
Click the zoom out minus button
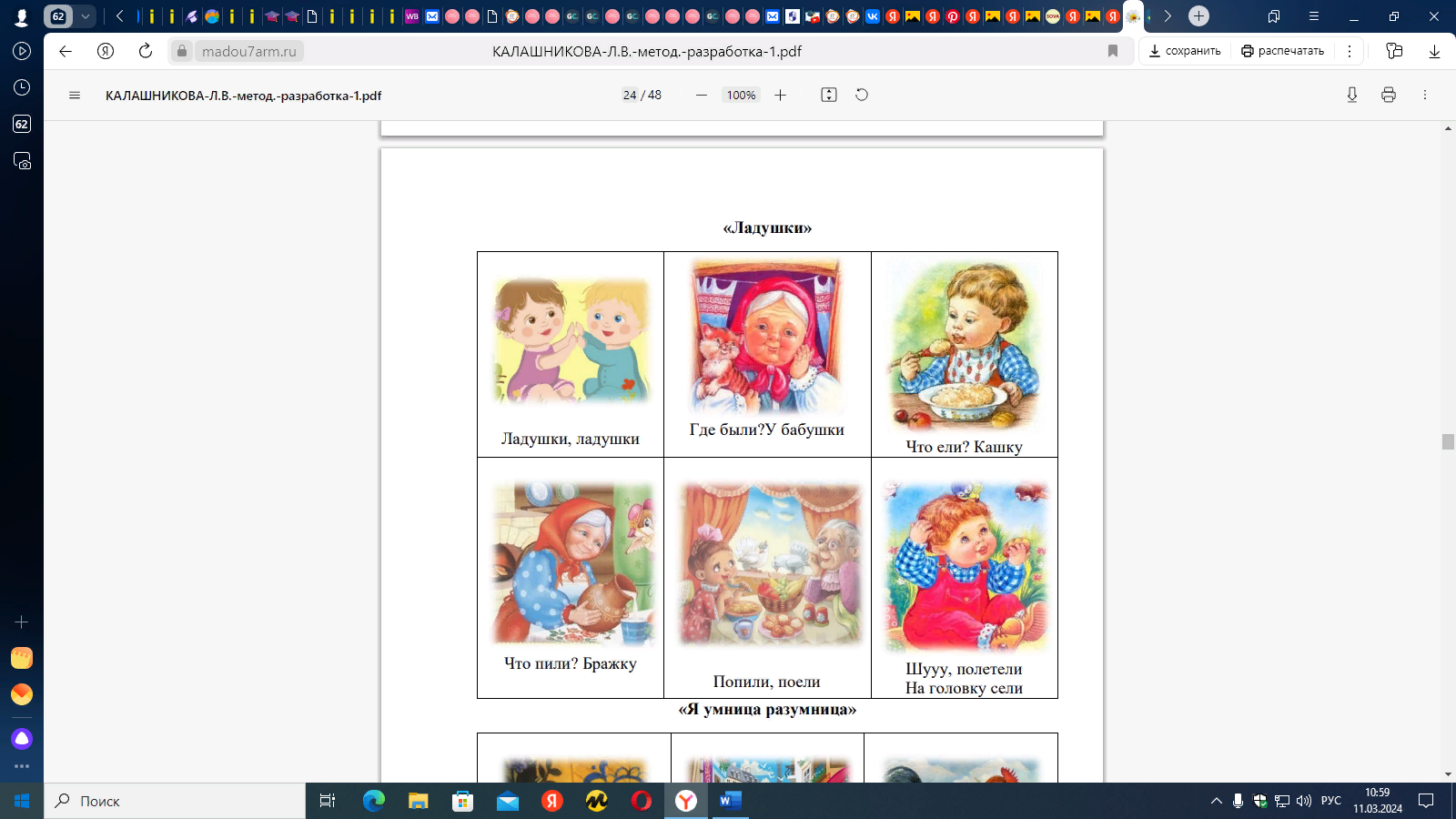click(701, 96)
